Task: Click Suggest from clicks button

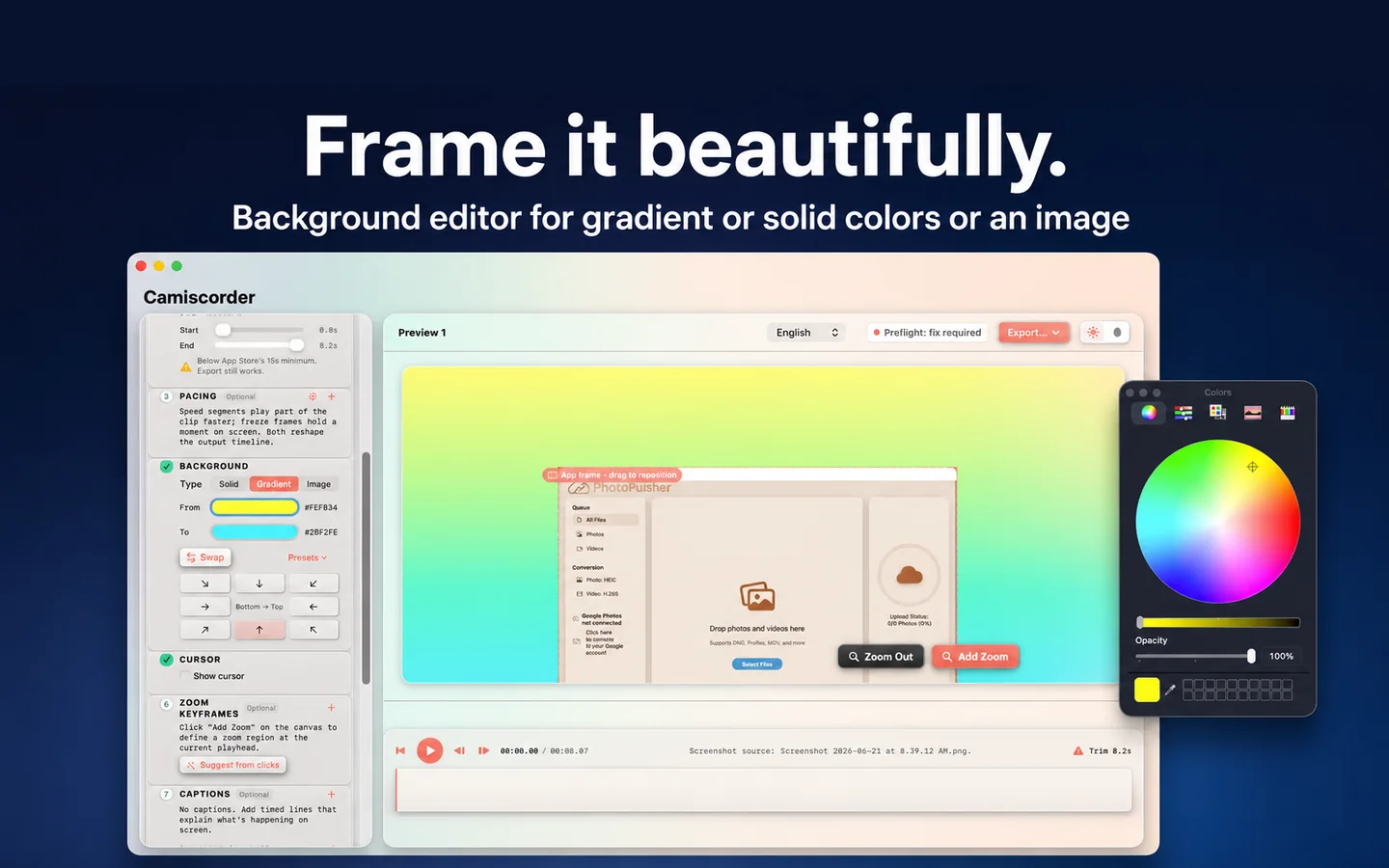Action: coord(233,765)
